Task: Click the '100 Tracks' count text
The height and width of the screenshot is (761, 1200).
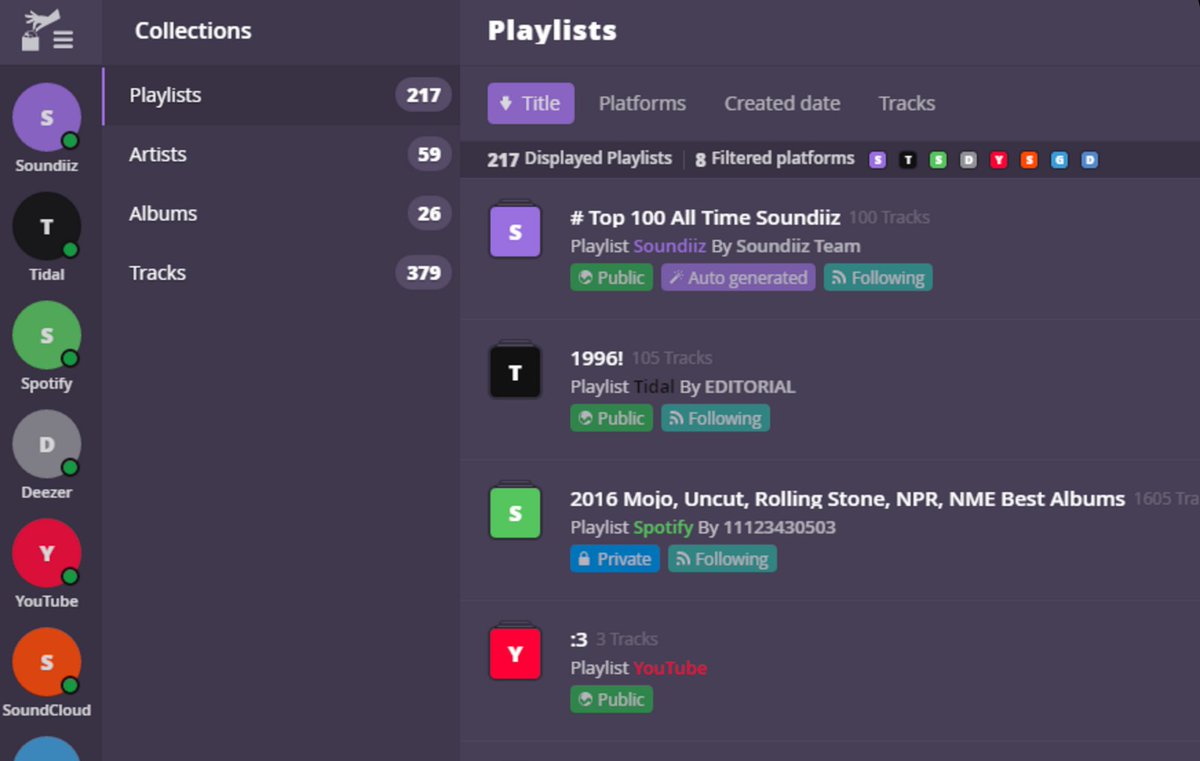Action: (889, 218)
